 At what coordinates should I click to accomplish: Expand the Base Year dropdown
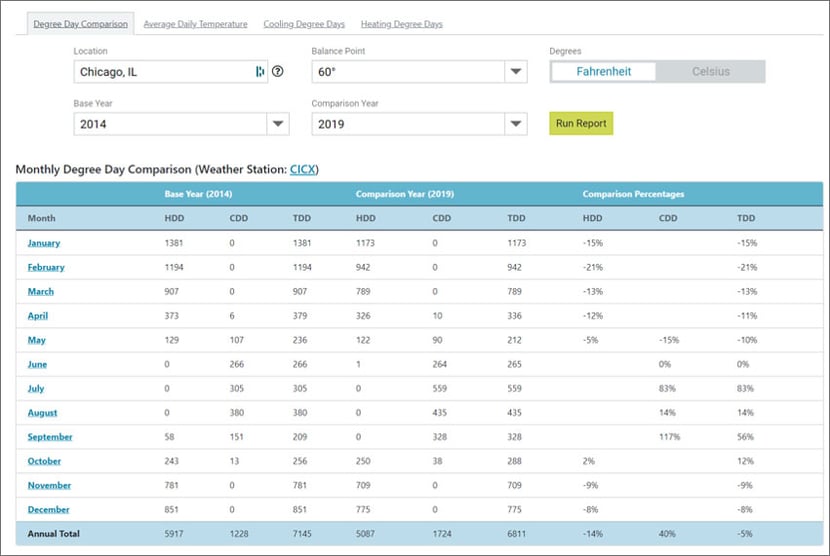[x=277, y=124]
